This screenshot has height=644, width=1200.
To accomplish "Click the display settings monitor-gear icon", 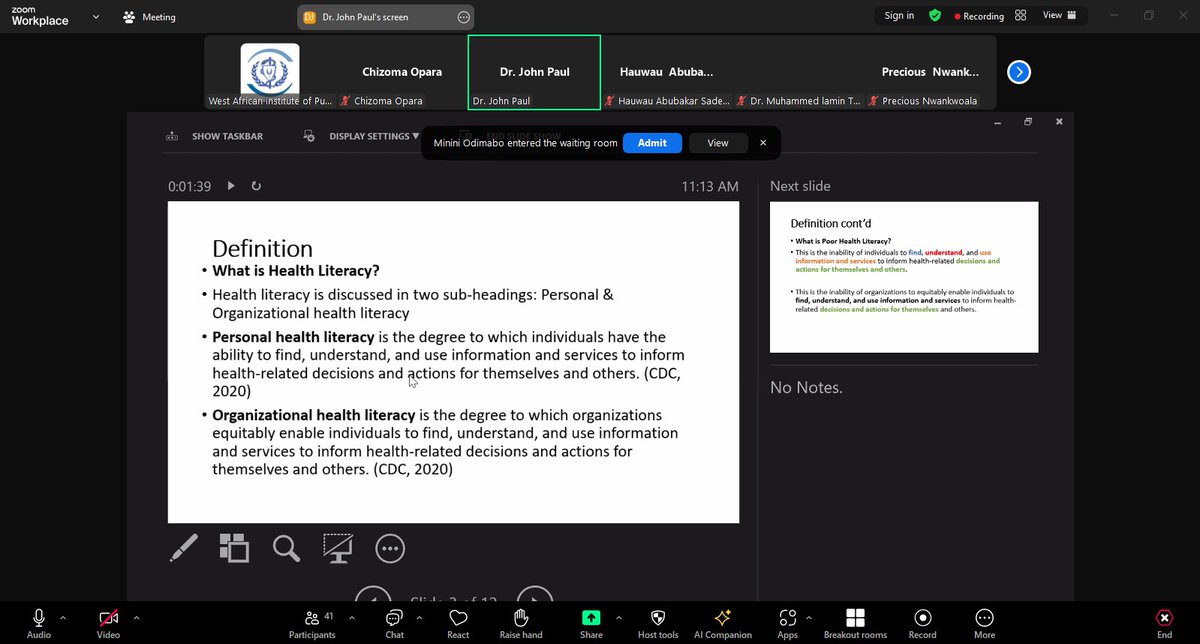I will pyautogui.click(x=309, y=136).
